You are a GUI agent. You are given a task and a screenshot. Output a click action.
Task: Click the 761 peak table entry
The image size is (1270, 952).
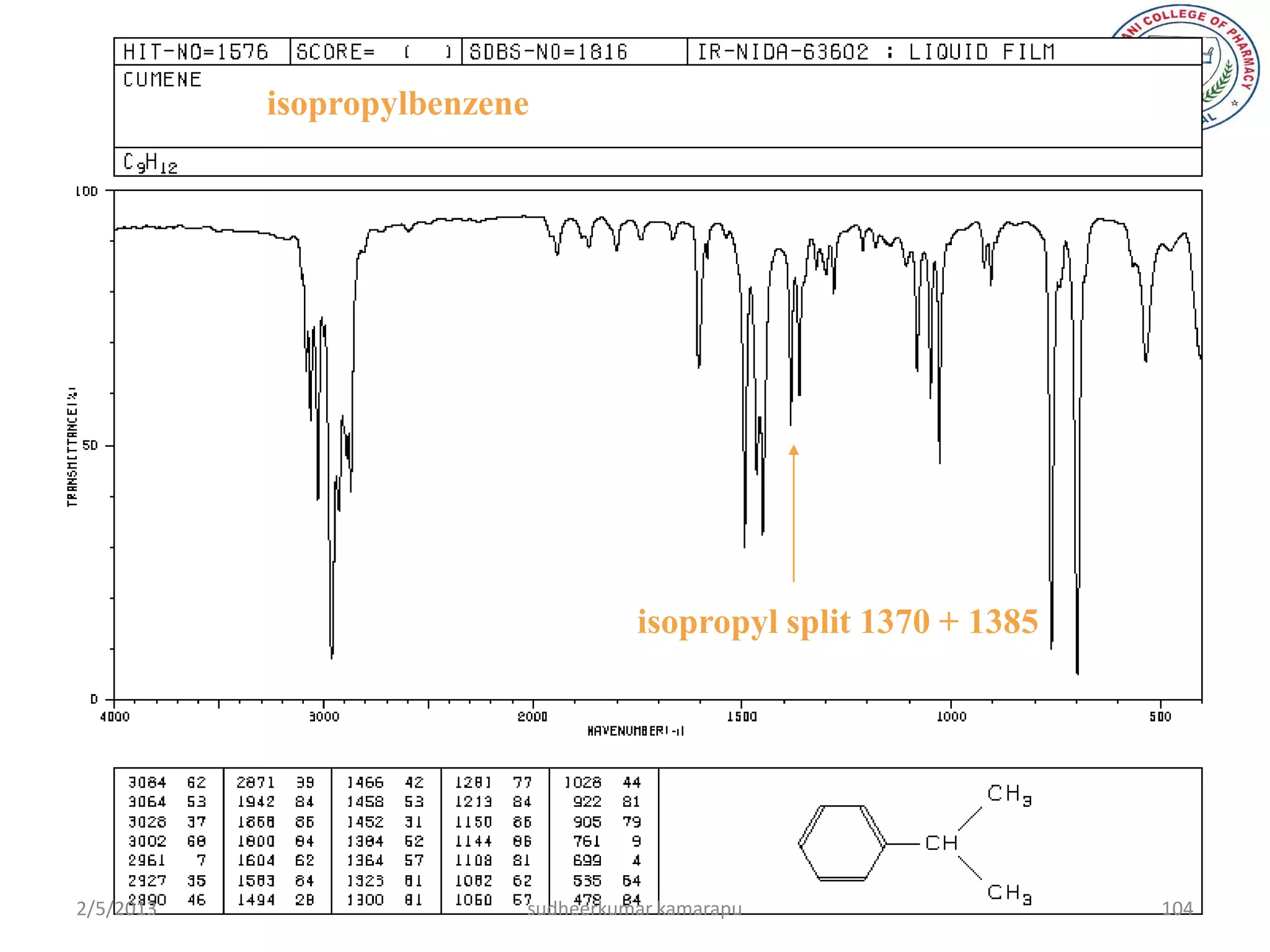pyautogui.click(x=607, y=842)
